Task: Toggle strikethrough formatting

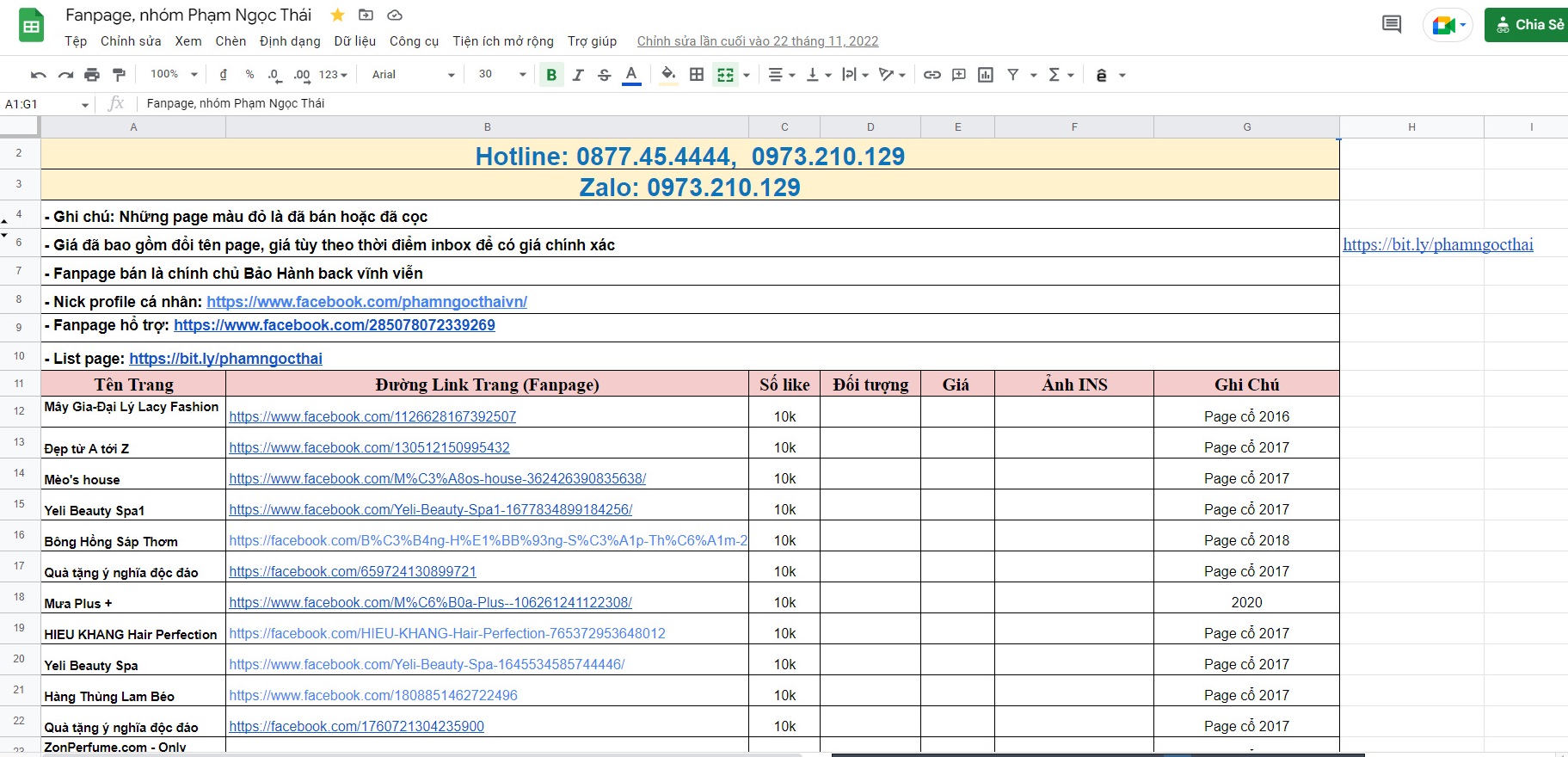Action: pyautogui.click(x=605, y=75)
